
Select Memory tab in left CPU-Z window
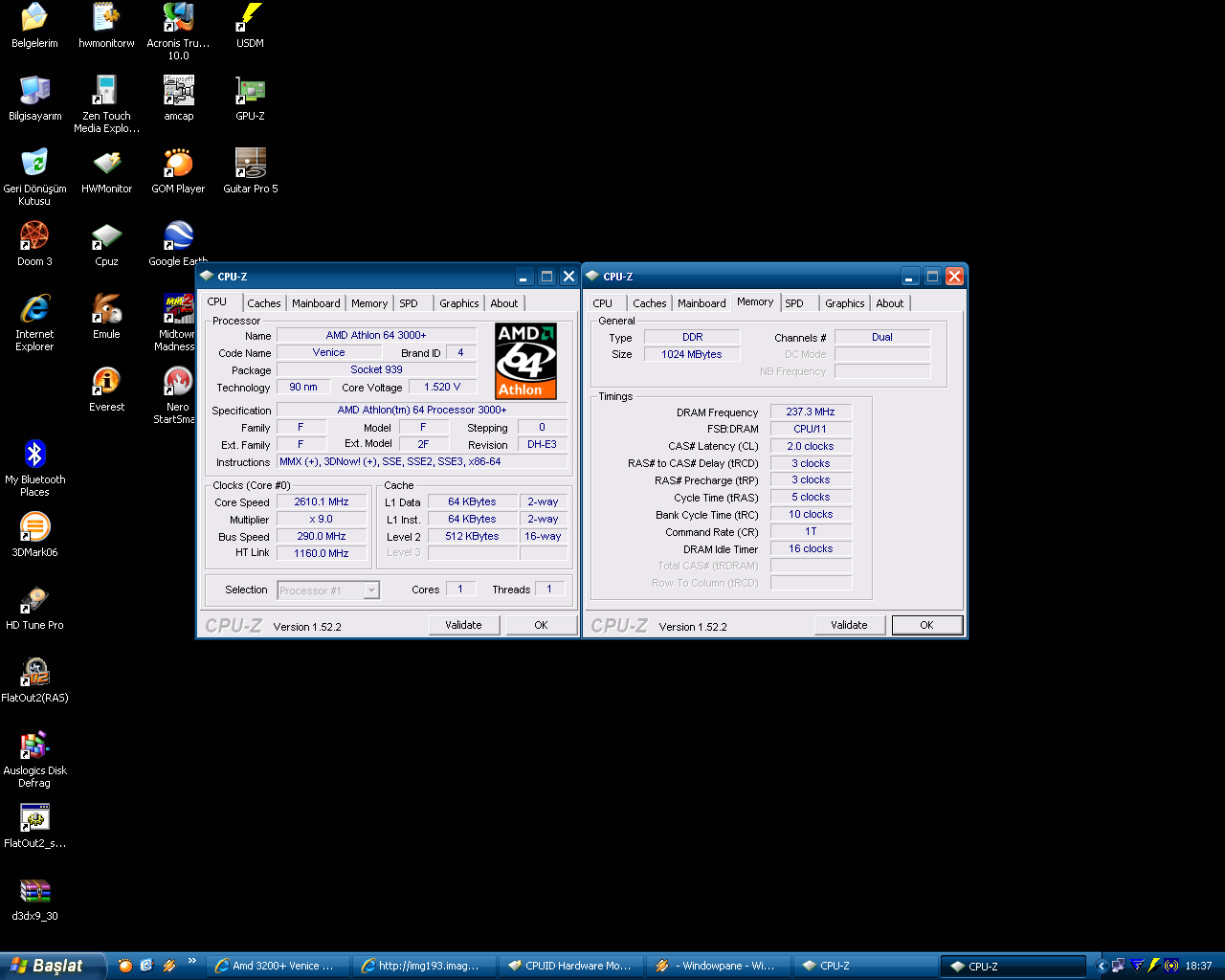[x=369, y=303]
